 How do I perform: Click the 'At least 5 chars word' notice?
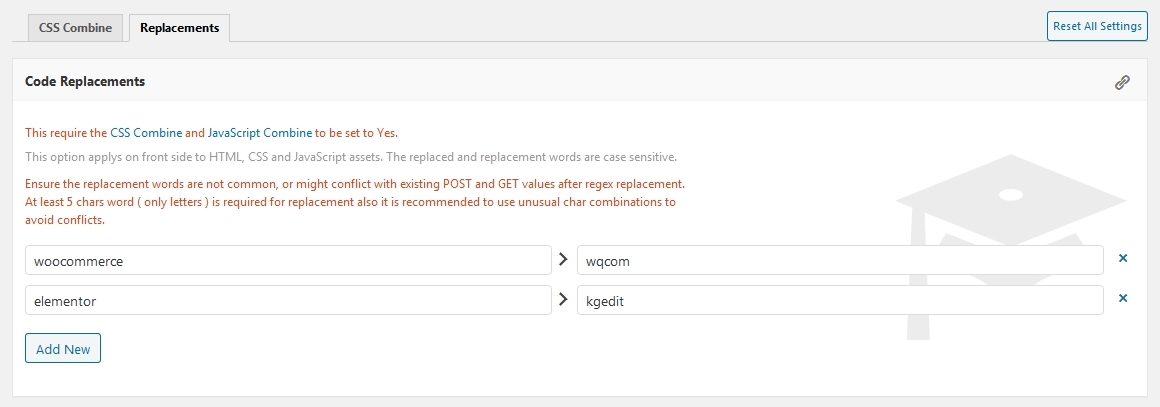coord(351,211)
